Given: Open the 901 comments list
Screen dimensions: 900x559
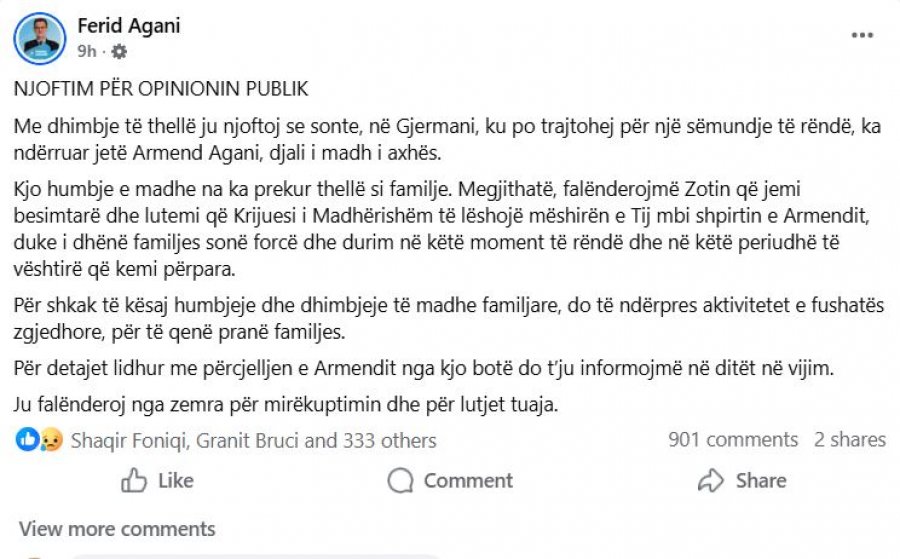Looking at the screenshot, I should 732,440.
